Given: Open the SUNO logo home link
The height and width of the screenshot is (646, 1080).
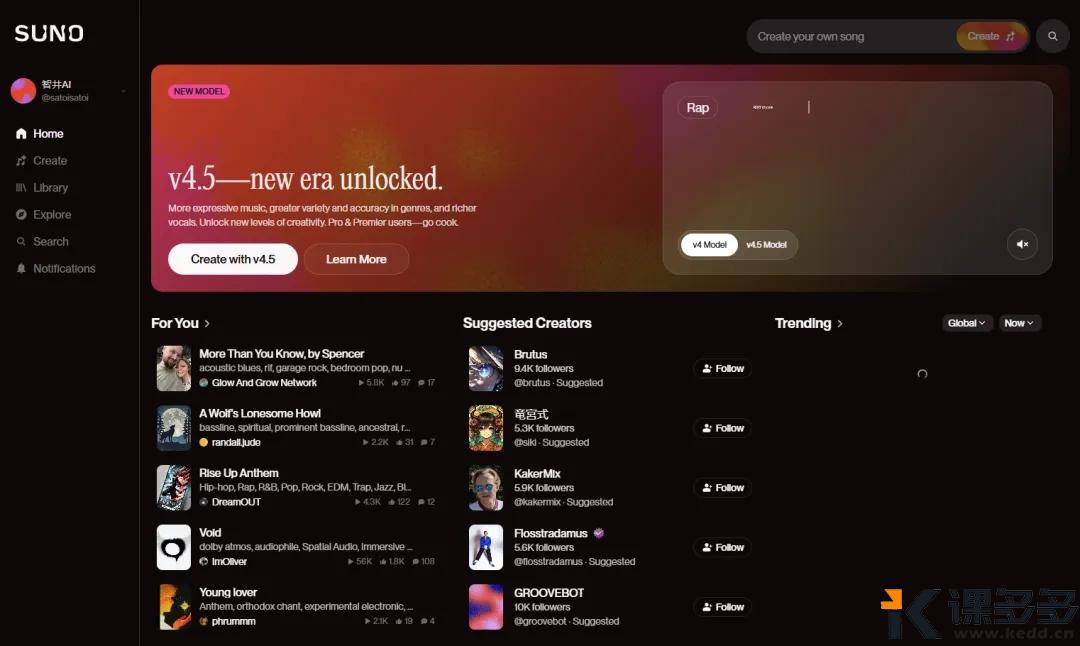Looking at the screenshot, I should pyautogui.click(x=49, y=33).
